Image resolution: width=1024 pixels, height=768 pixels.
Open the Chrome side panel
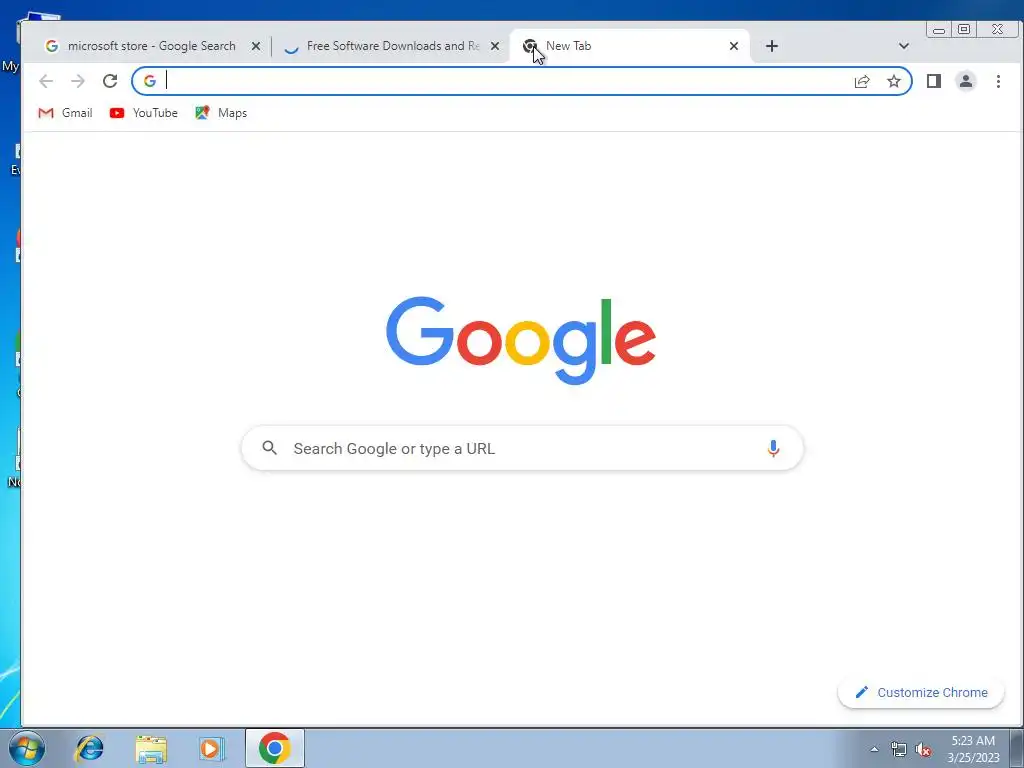pyautogui.click(x=934, y=81)
